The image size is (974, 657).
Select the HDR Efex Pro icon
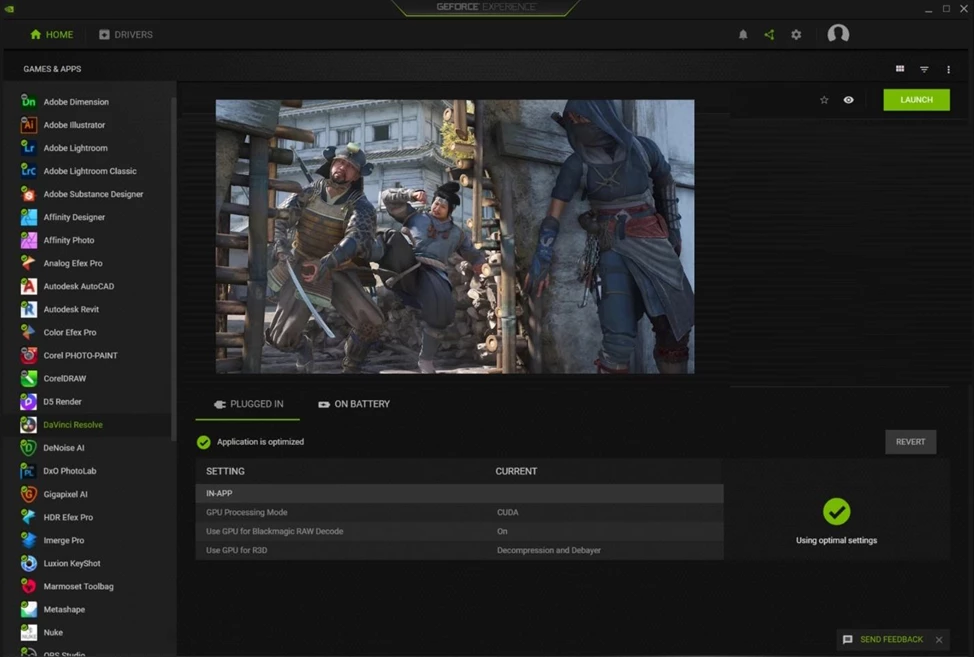pyautogui.click(x=29, y=517)
